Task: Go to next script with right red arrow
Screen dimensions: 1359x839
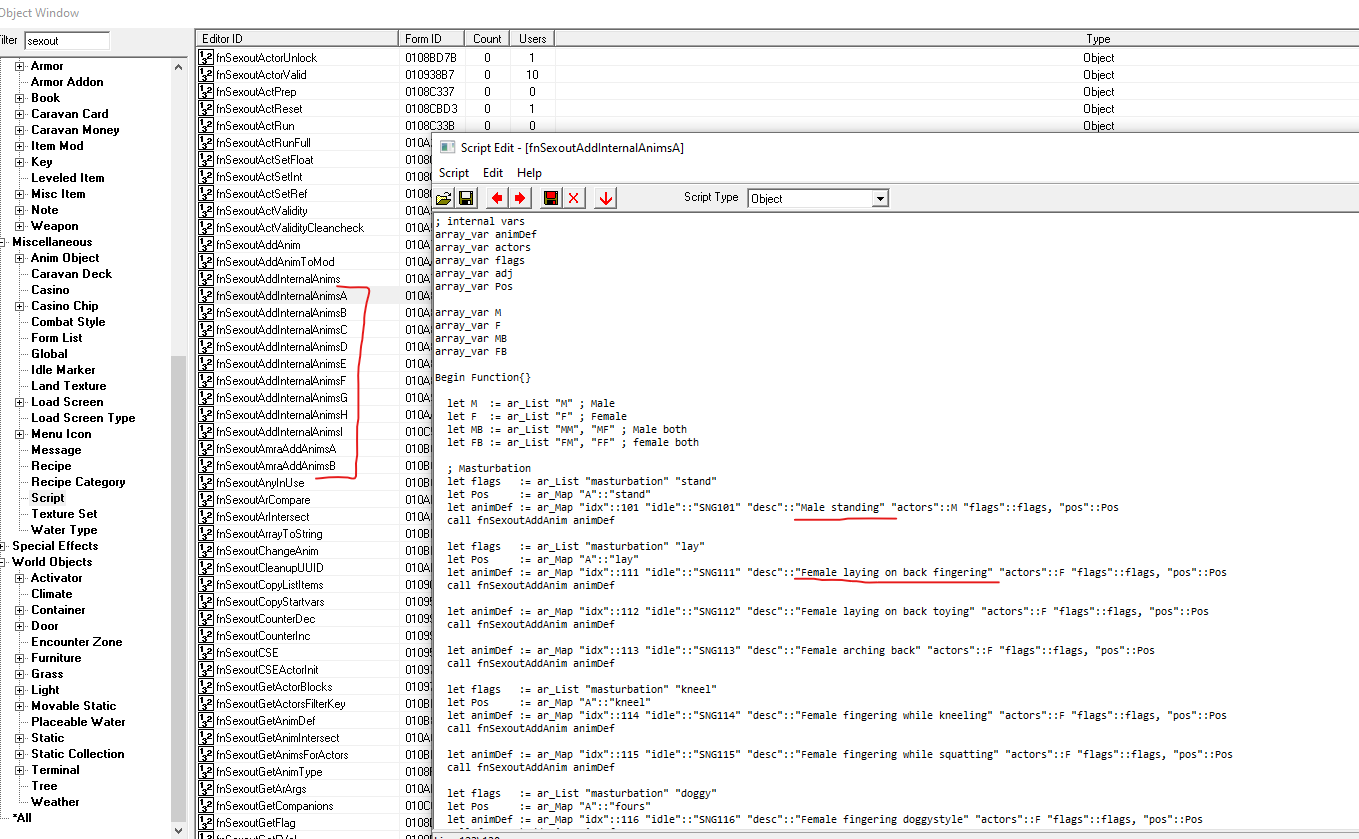Action: 520,198
